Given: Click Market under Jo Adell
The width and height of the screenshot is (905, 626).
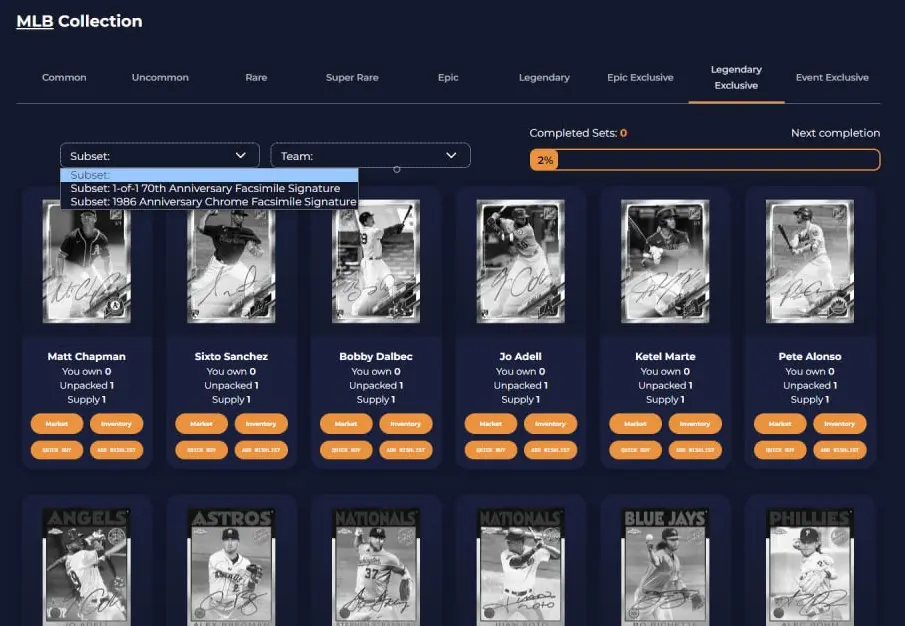Looking at the screenshot, I should (491, 423).
